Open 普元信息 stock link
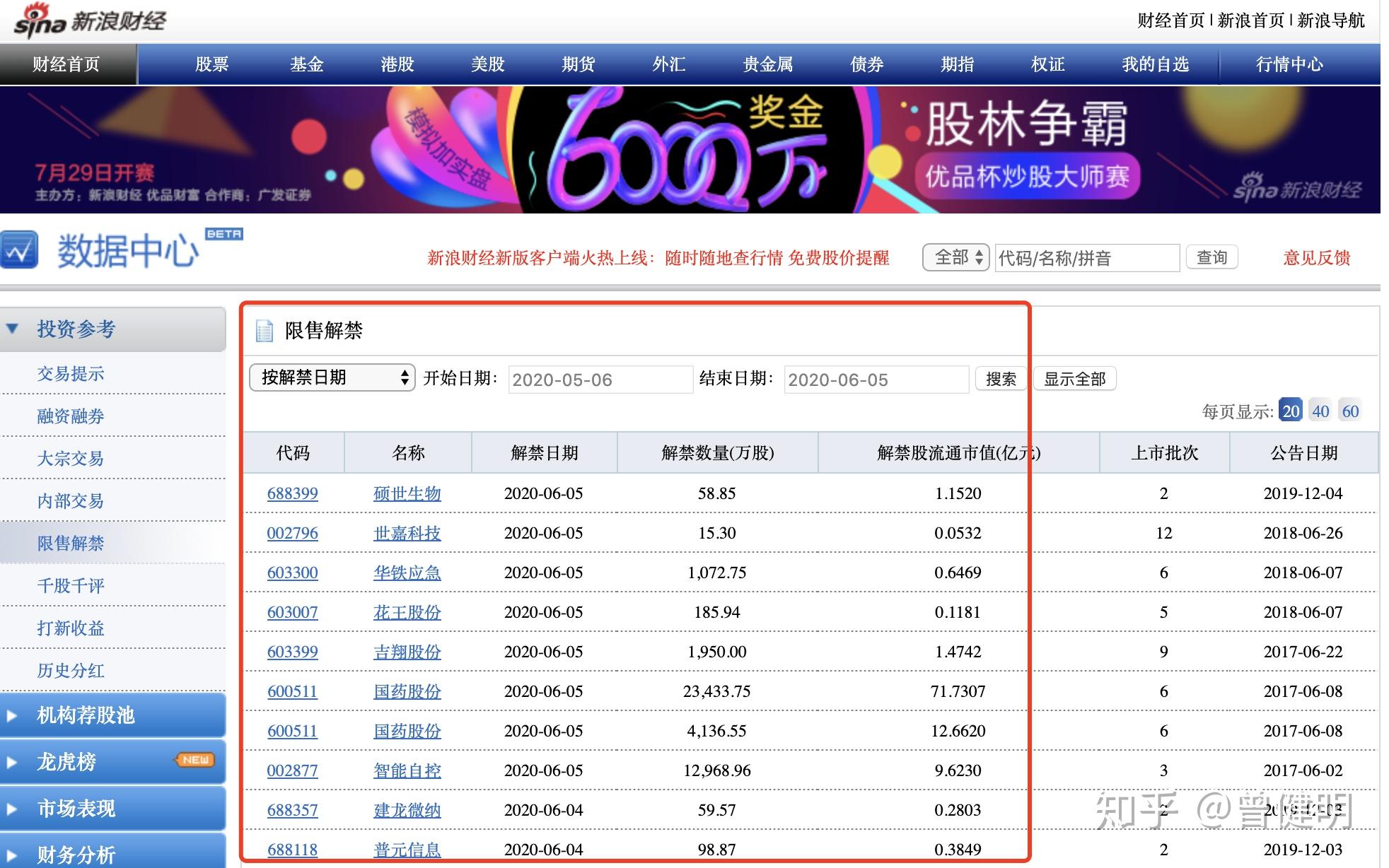 point(407,850)
